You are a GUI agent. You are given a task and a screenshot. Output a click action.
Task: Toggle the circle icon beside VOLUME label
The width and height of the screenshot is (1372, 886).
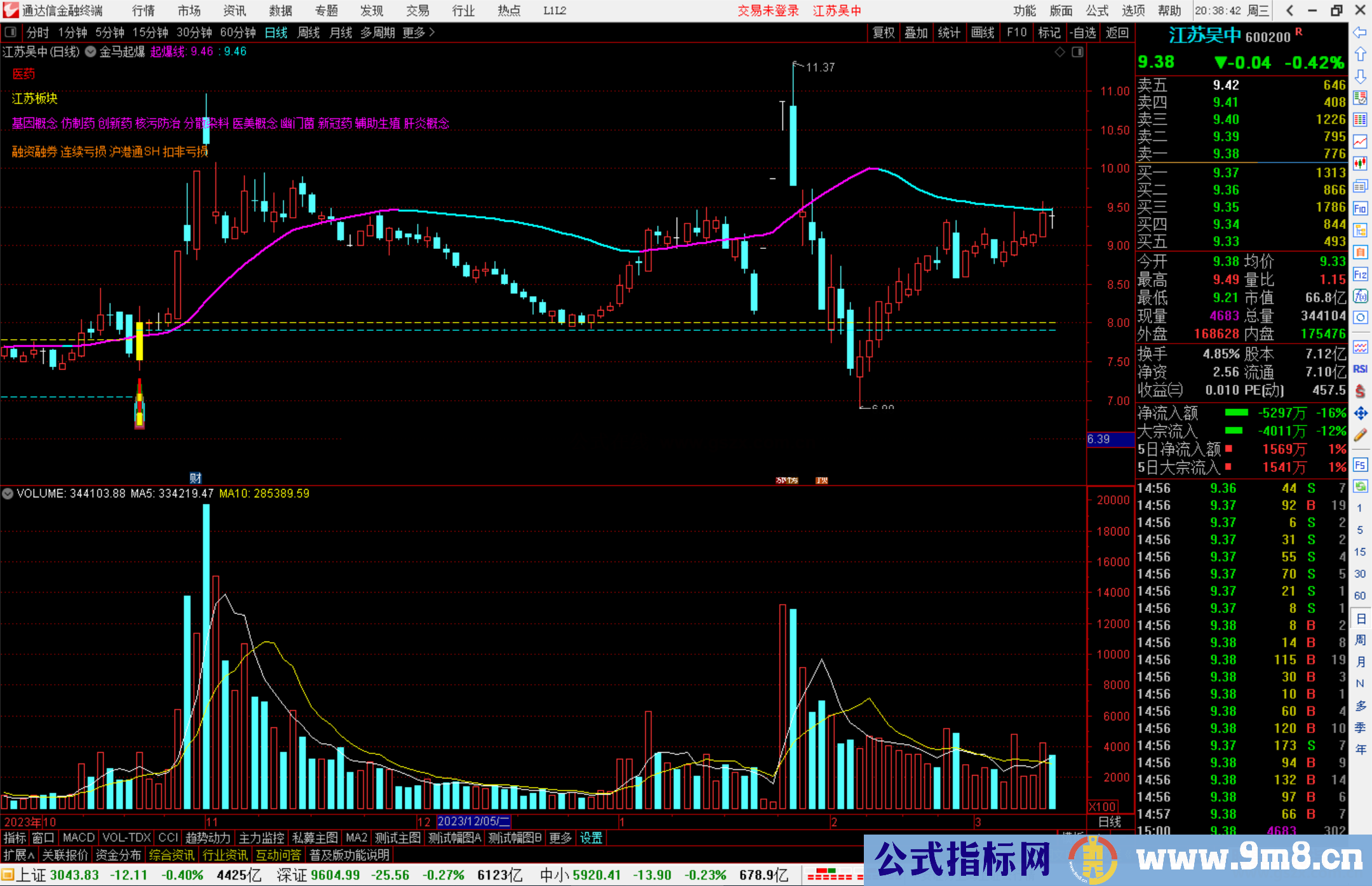(x=8, y=493)
